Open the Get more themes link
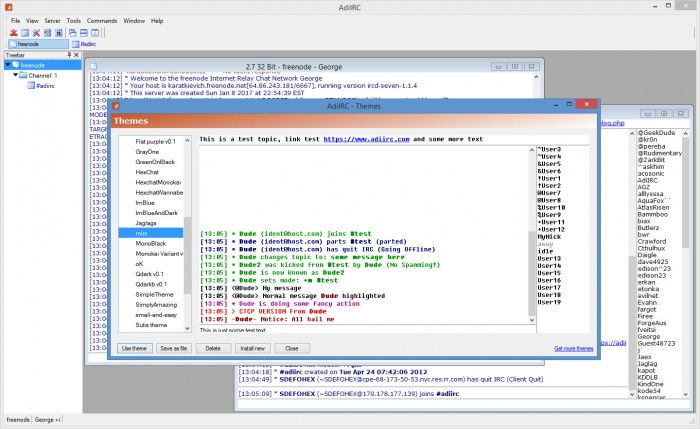This screenshot has height=429, width=700. [574, 349]
